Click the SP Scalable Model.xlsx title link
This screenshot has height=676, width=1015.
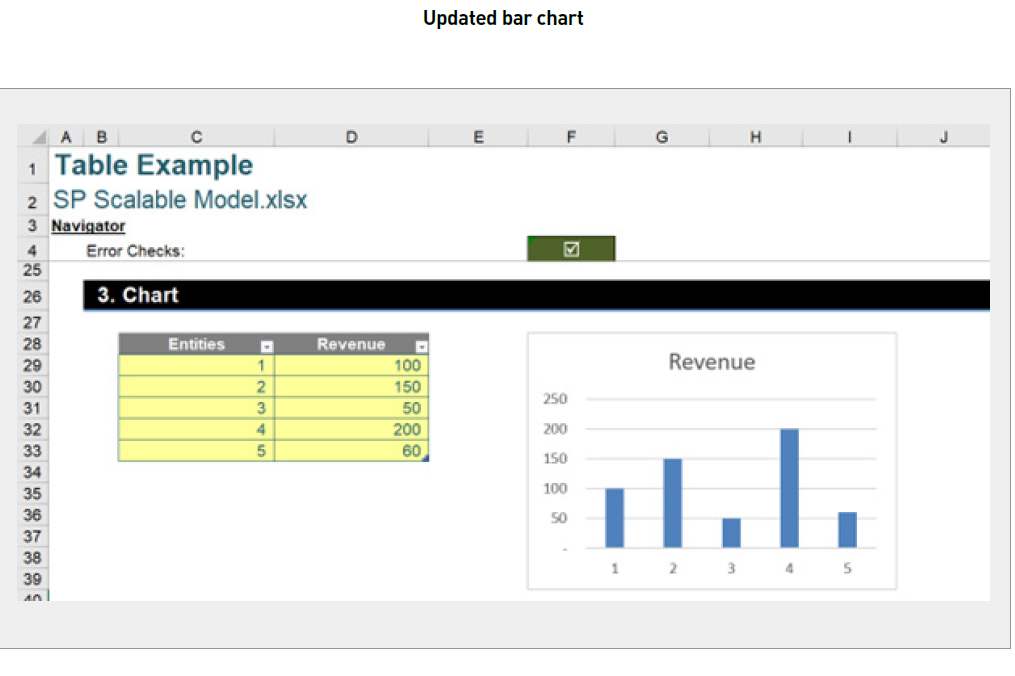(180, 199)
